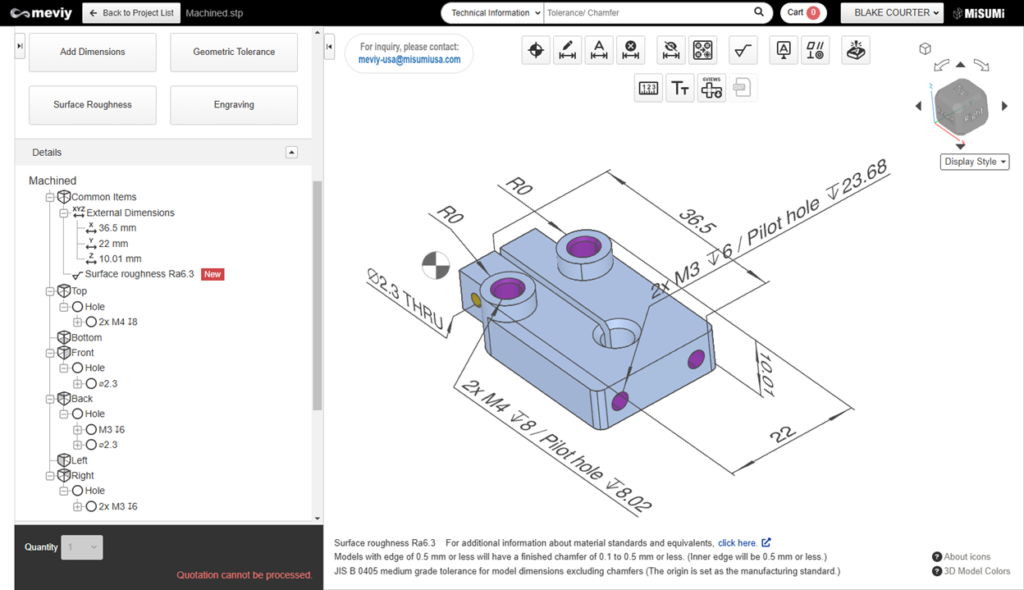Open the Technical Information search dropdown

point(493,13)
